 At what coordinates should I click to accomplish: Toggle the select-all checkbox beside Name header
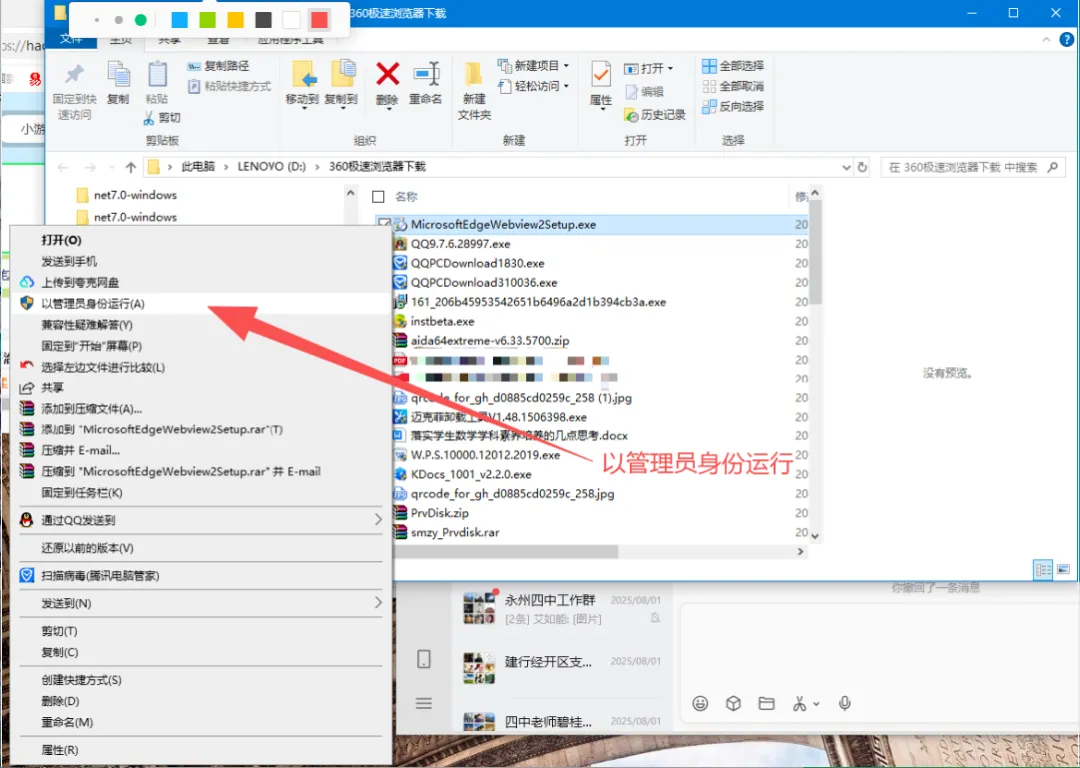click(x=378, y=197)
